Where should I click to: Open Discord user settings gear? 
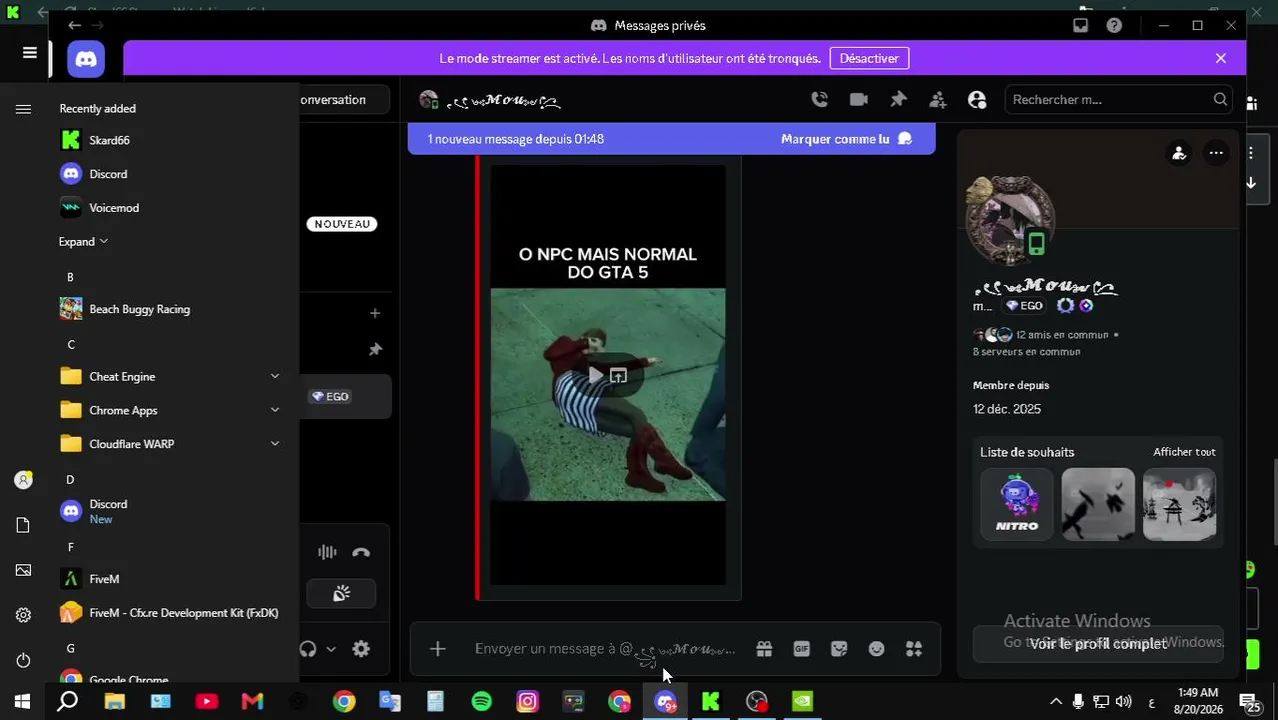point(361,649)
